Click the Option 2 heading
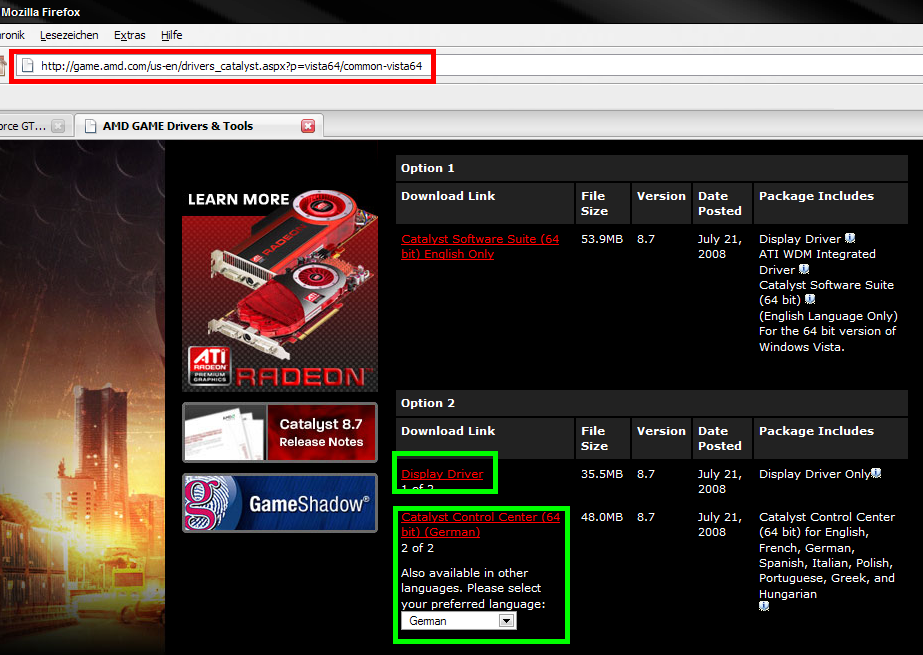Screen dimensions: 923x655 point(428,403)
